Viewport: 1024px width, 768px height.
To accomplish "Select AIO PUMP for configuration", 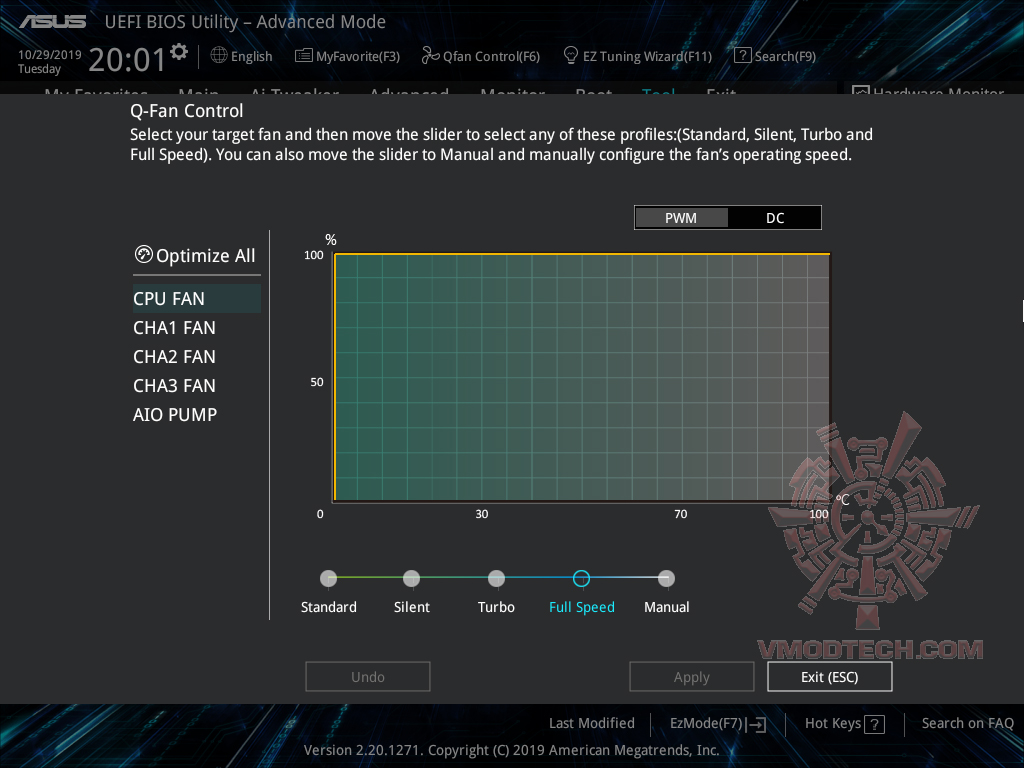I will pyautogui.click(x=175, y=414).
